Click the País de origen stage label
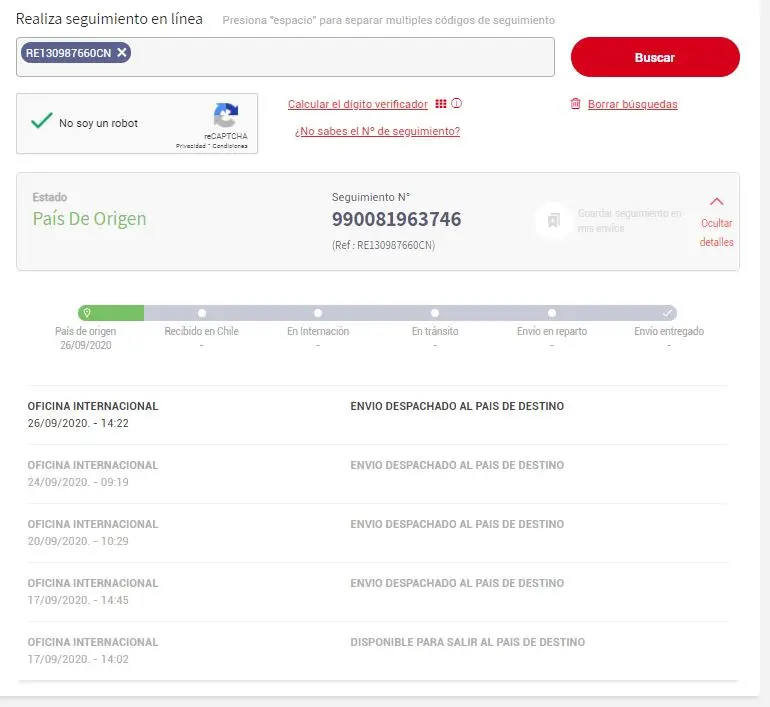Viewport: 770px width, 707px height. click(85, 331)
